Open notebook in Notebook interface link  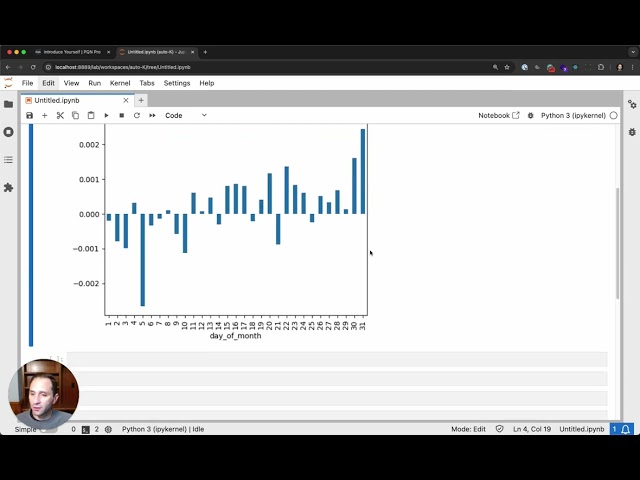coord(499,116)
